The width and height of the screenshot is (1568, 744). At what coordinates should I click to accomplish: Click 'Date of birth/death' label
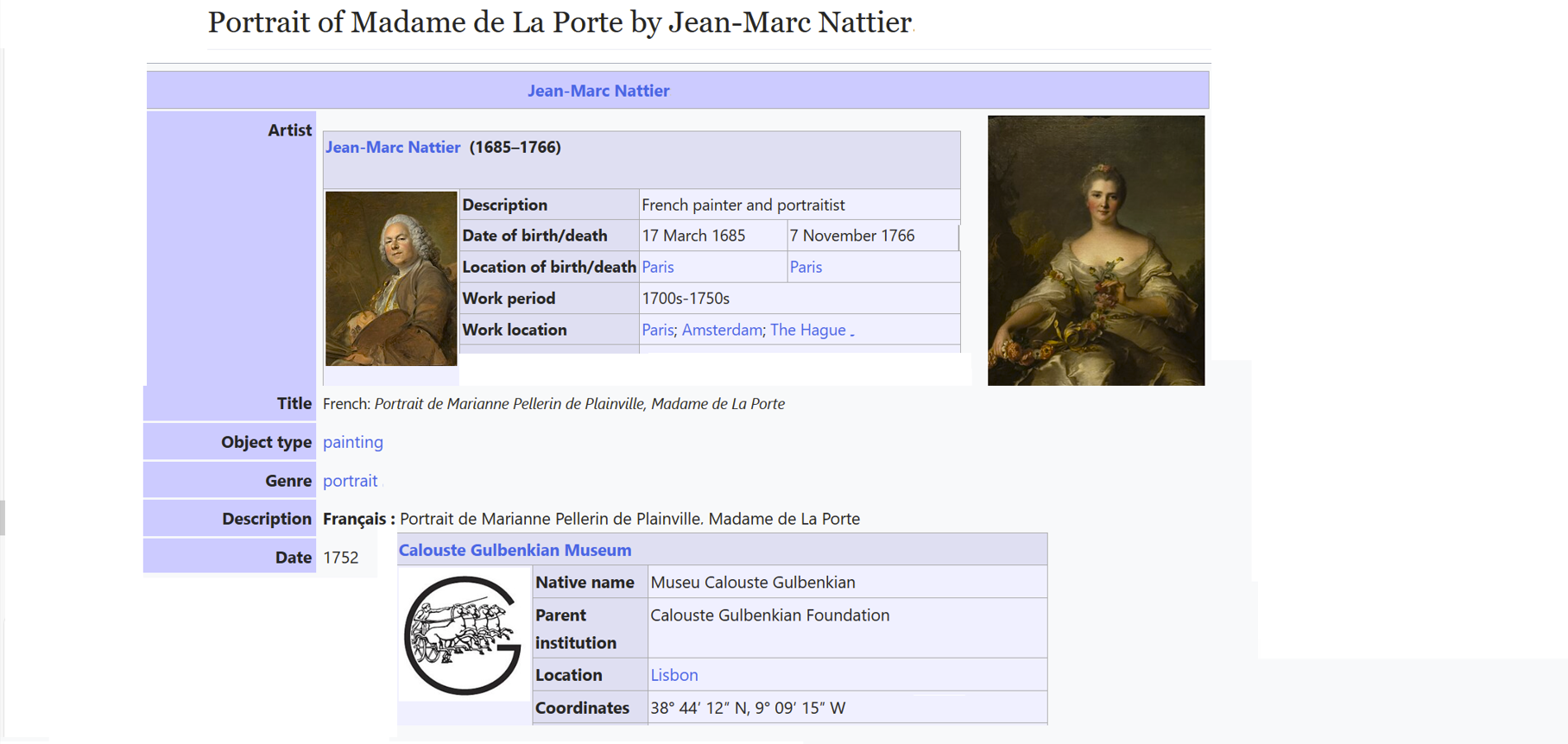coord(534,236)
